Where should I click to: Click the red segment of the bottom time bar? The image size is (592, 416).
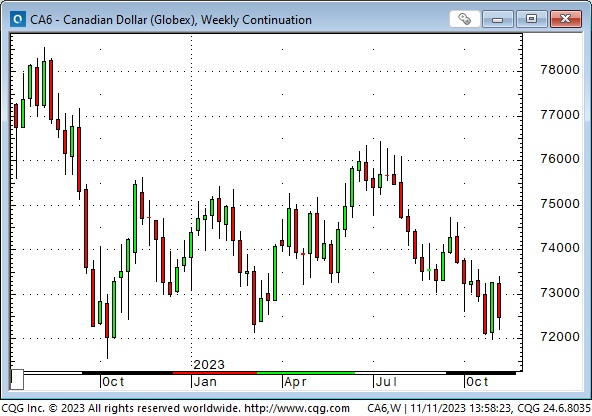(x=215, y=373)
